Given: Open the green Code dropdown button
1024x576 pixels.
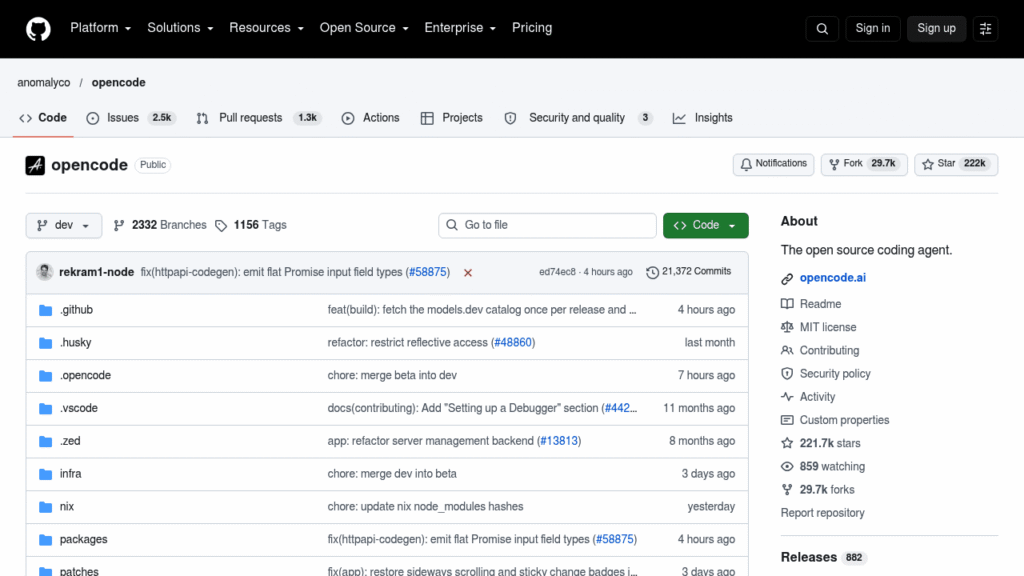Looking at the screenshot, I should click(x=705, y=225).
